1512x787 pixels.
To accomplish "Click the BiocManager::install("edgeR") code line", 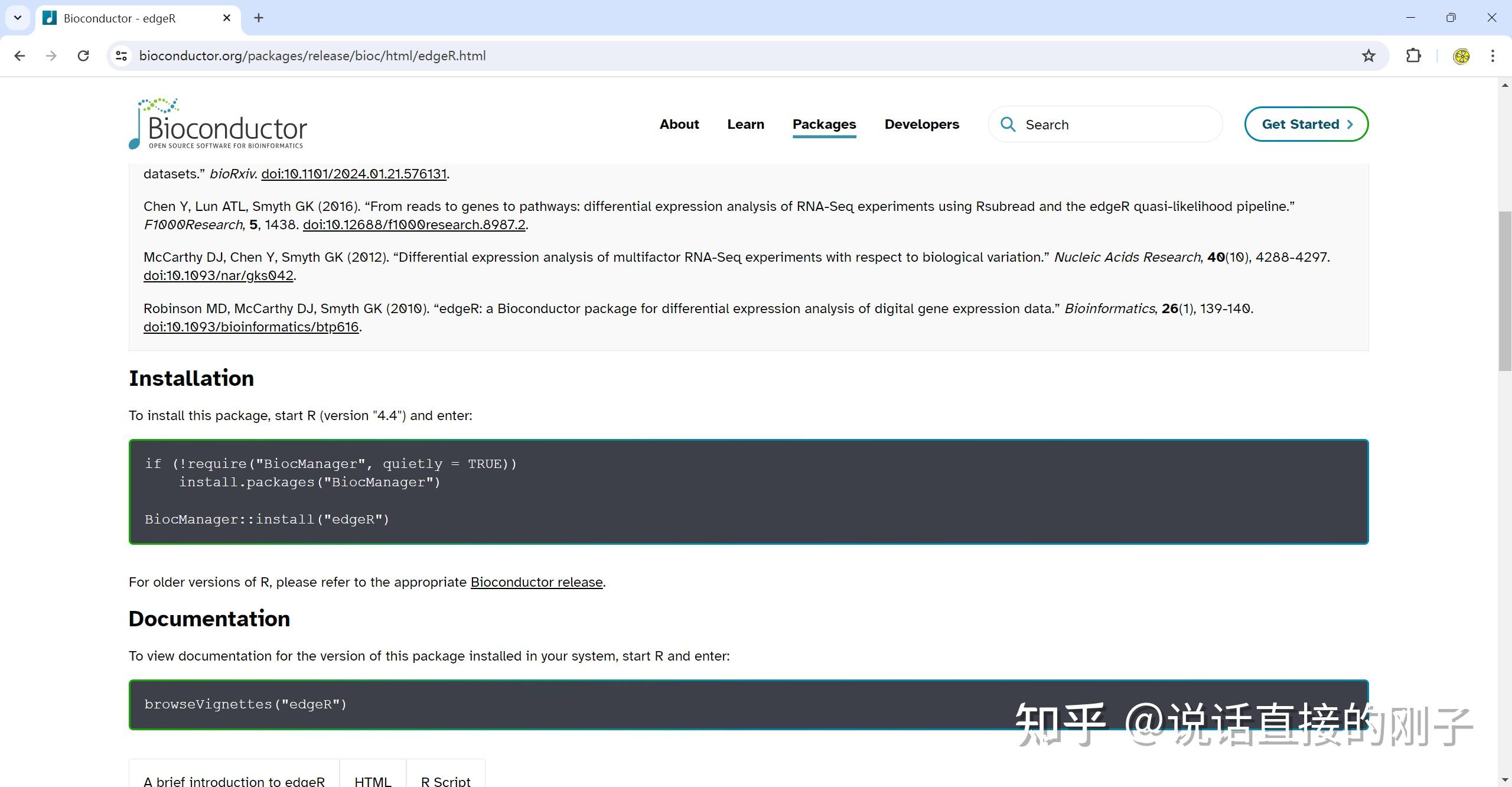I will [x=267, y=519].
